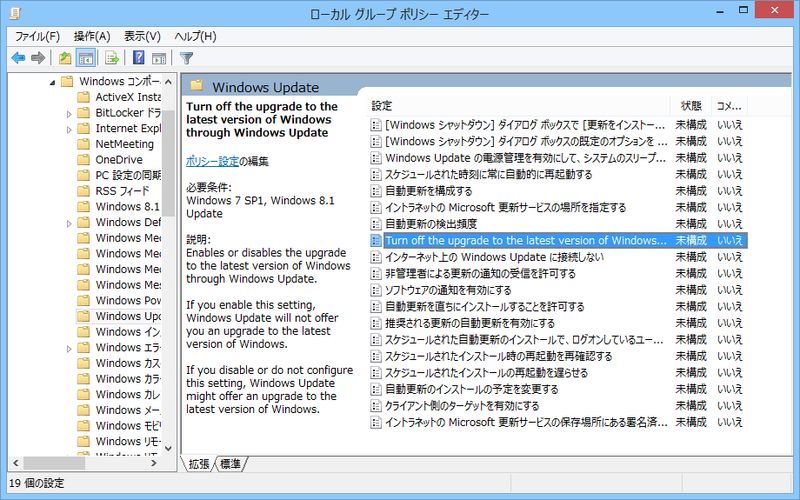Click the RSS フィード folder icon

[83, 191]
